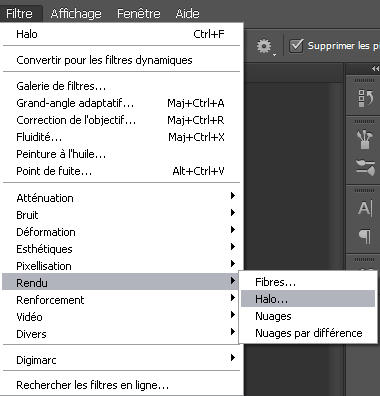
Task: Open Point de fuite filter
Action: tap(121, 171)
